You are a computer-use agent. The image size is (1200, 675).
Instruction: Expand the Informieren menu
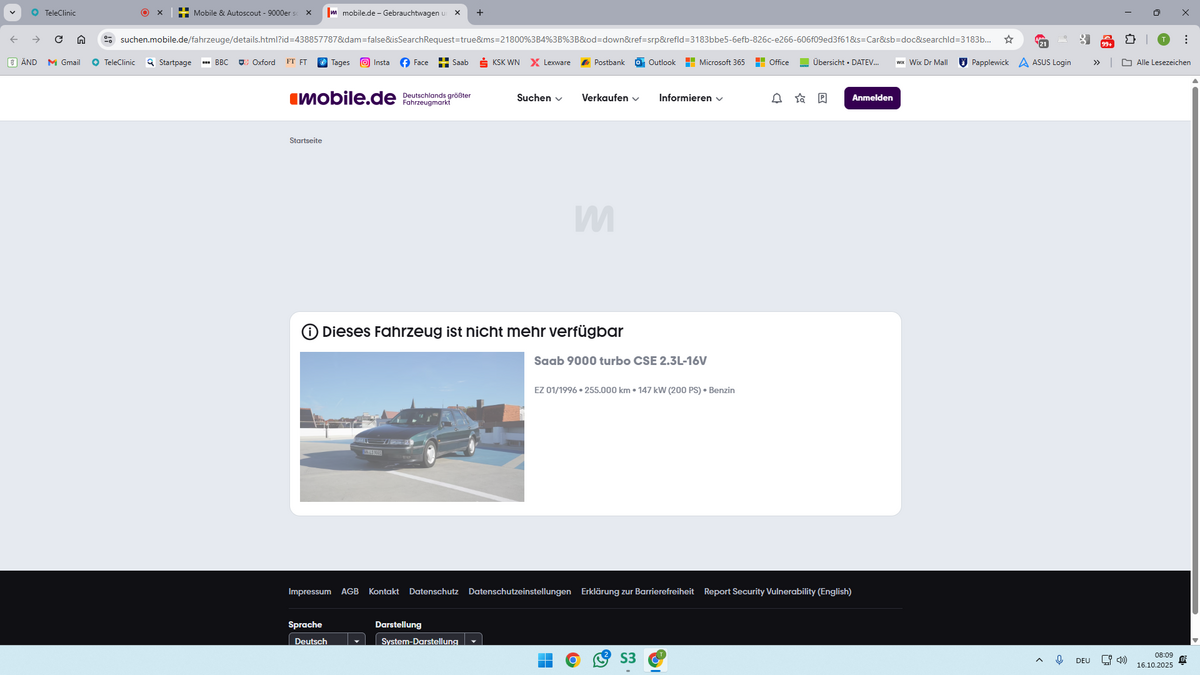pos(690,98)
